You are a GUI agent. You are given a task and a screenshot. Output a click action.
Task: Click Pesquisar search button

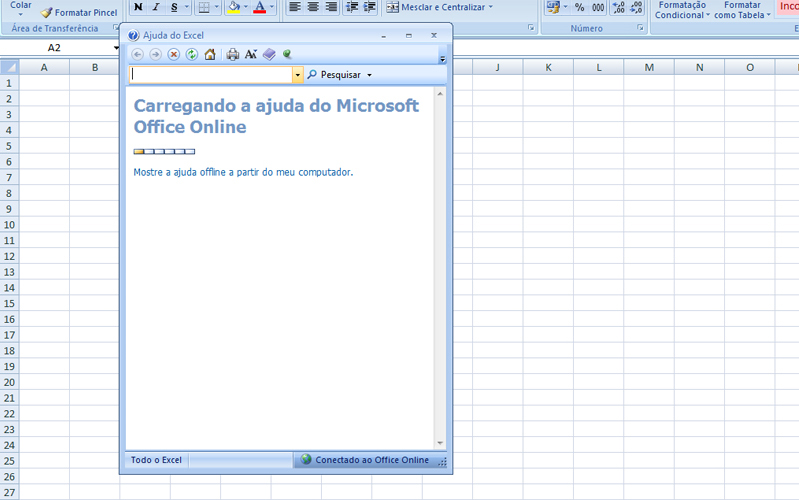click(334, 75)
